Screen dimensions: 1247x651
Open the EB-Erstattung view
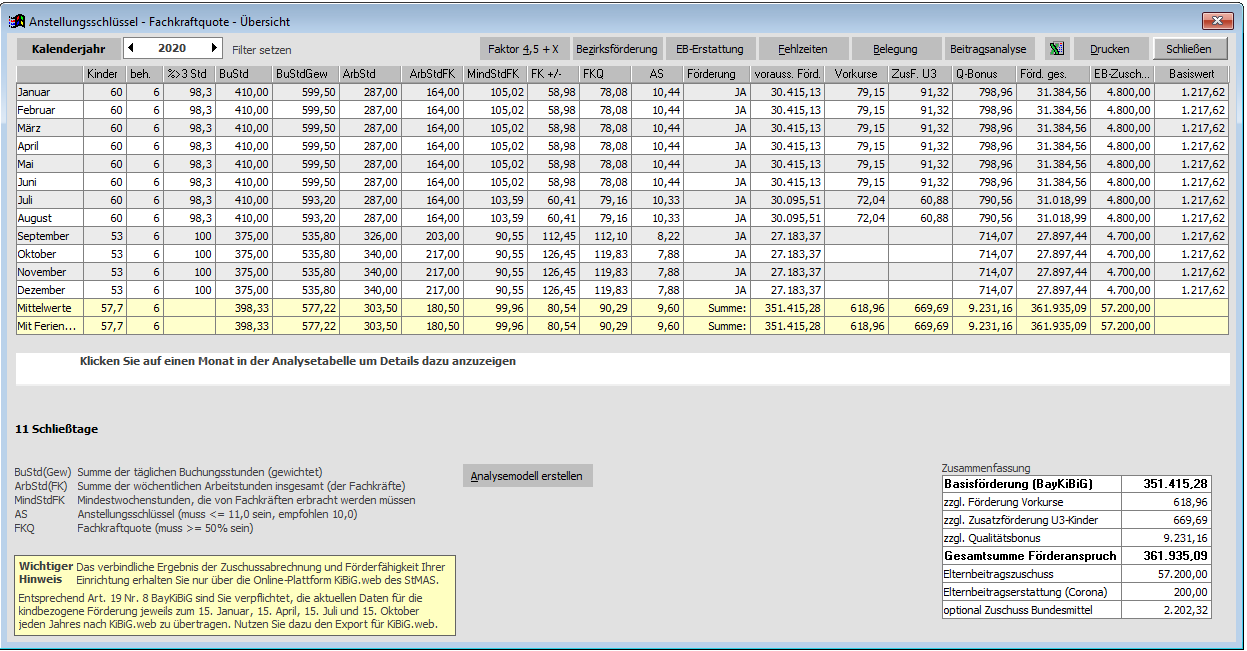tap(709, 48)
